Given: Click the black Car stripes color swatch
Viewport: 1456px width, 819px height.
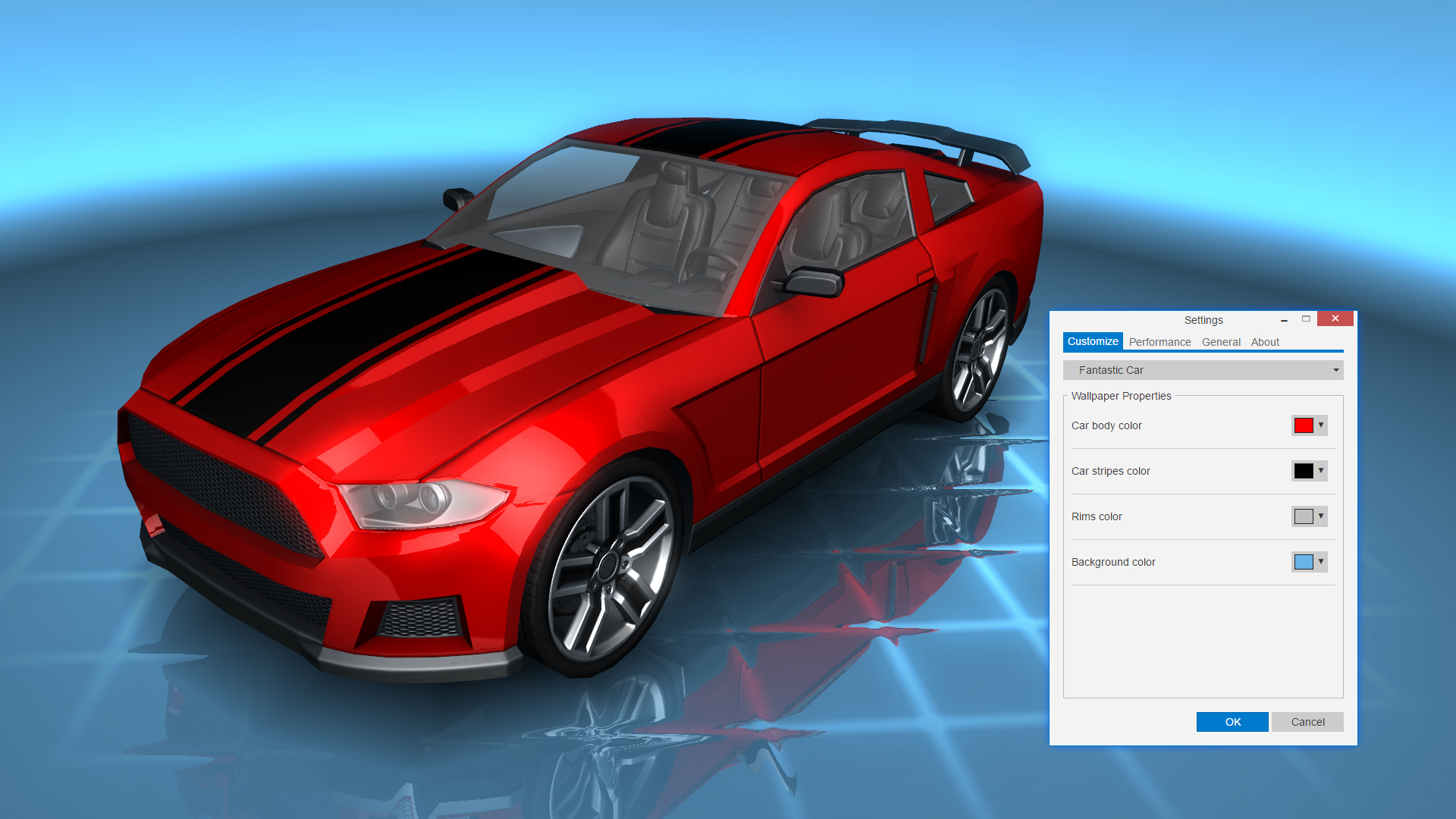Looking at the screenshot, I should pyautogui.click(x=1304, y=471).
